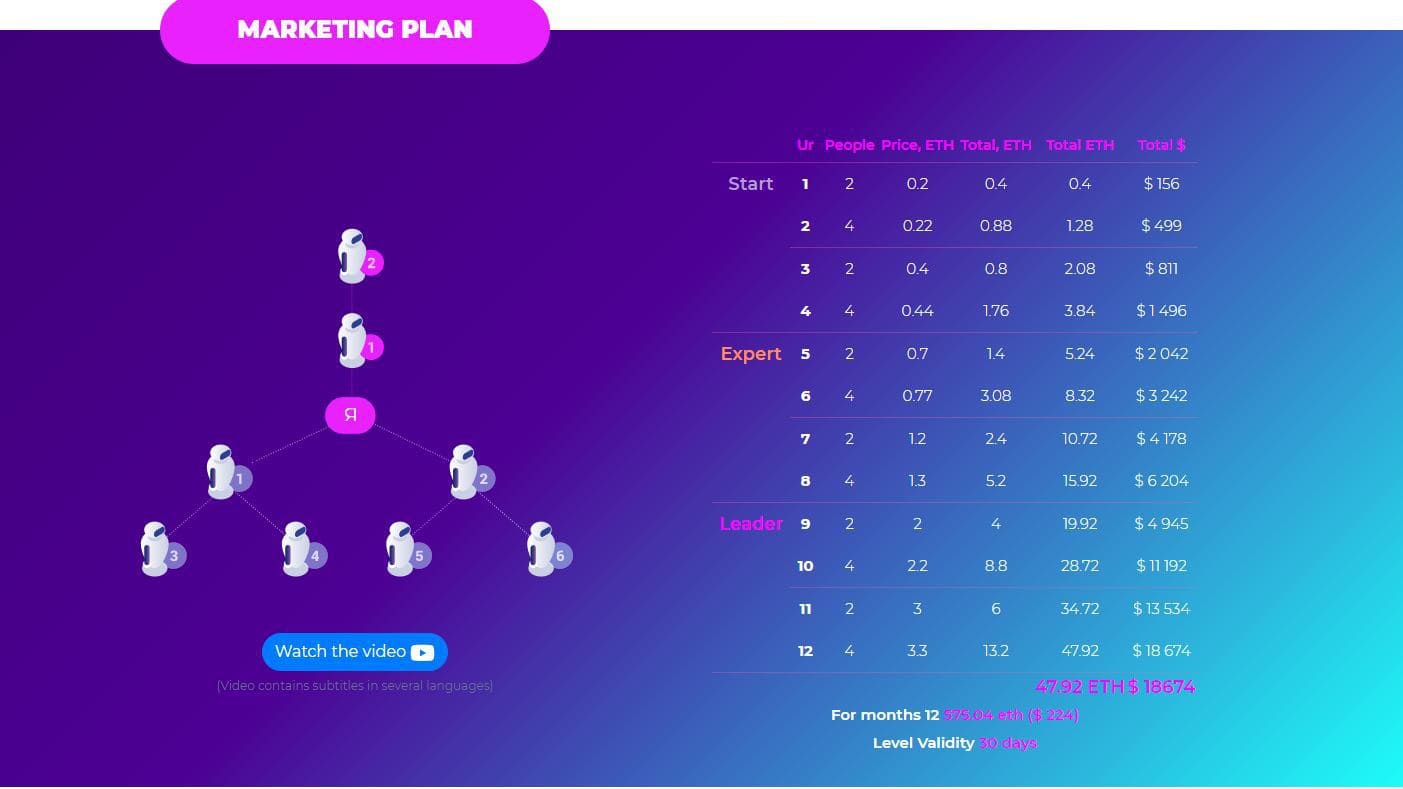Select robot number 3 in the bottom row
This screenshot has height=789, width=1403.
click(x=158, y=548)
